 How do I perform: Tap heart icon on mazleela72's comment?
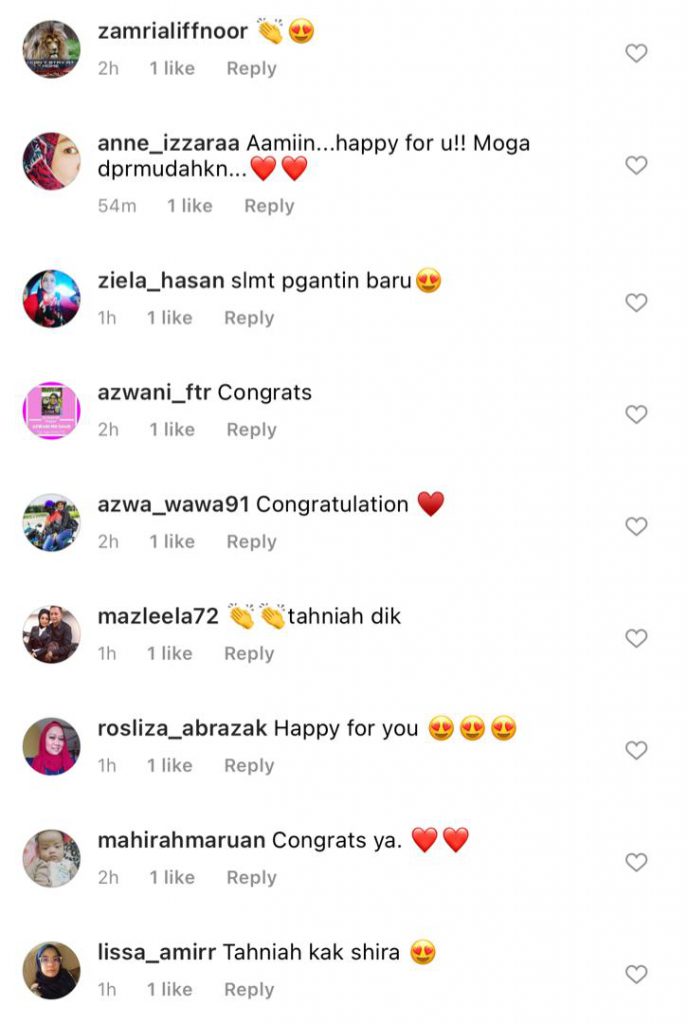pyautogui.click(x=636, y=638)
